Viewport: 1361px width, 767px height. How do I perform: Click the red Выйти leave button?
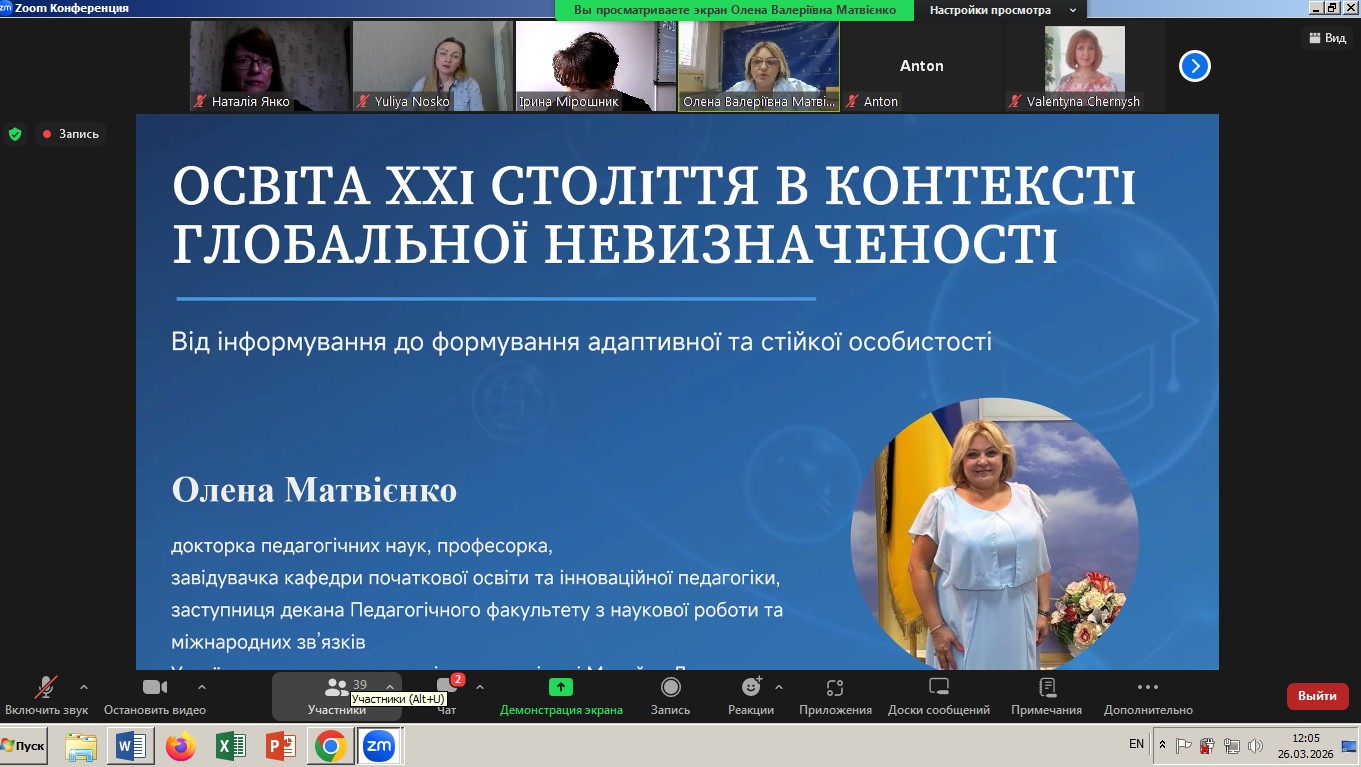pos(1317,696)
